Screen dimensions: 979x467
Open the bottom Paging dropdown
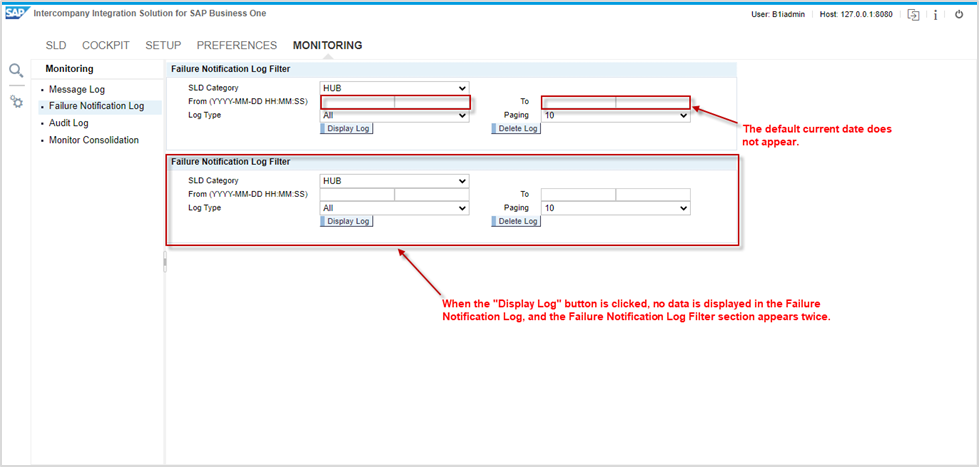615,208
